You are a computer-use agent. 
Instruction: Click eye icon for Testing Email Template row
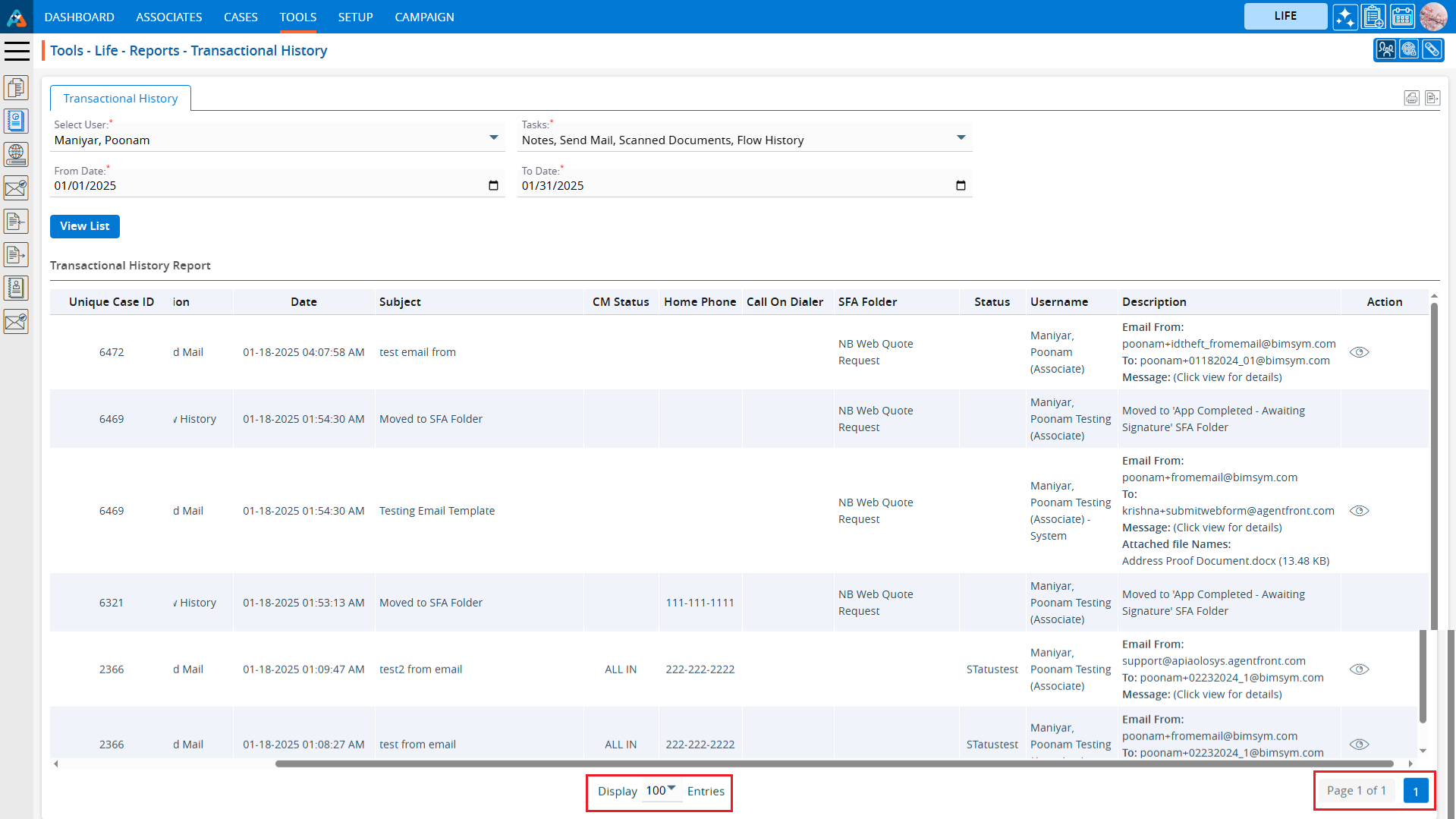1359,511
